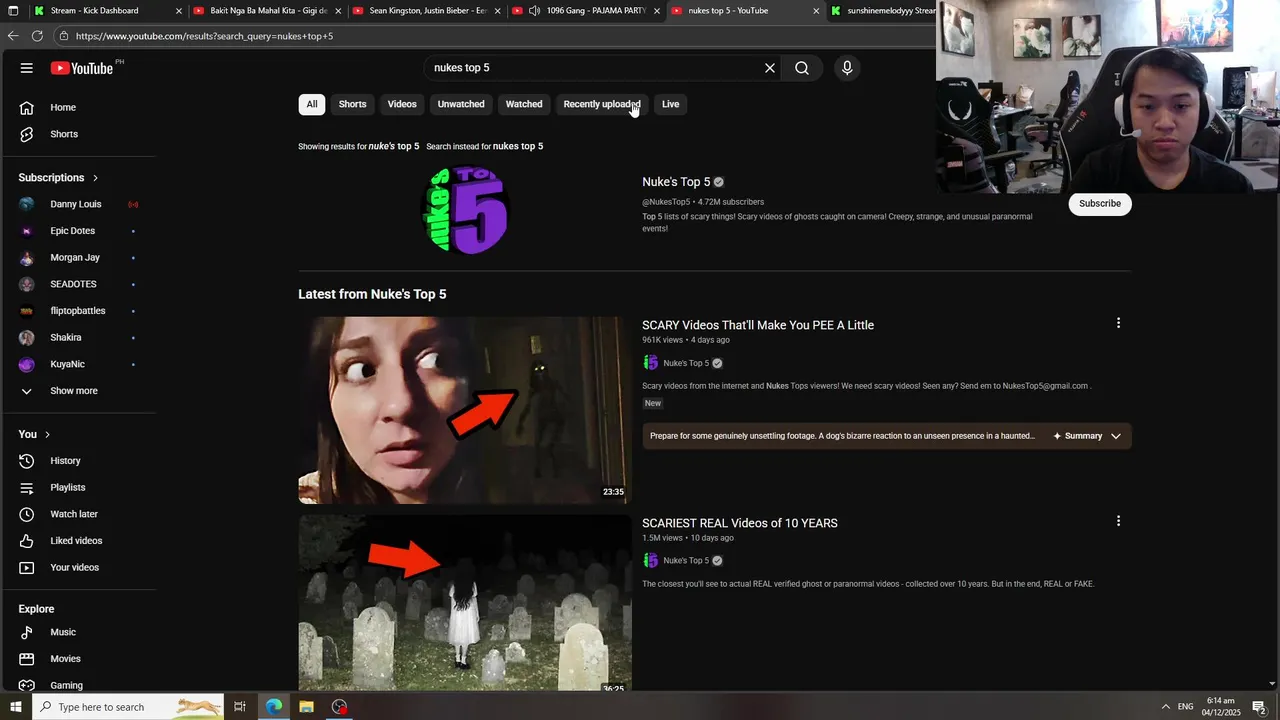The height and width of the screenshot is (720, 1280).
Task: Open Nuke's Top 5 channel name heading
Action: click(676, 182)
